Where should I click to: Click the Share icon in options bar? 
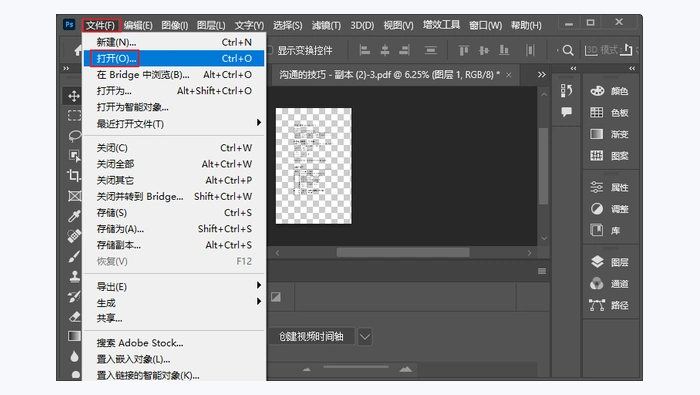(x=627, y=50)
